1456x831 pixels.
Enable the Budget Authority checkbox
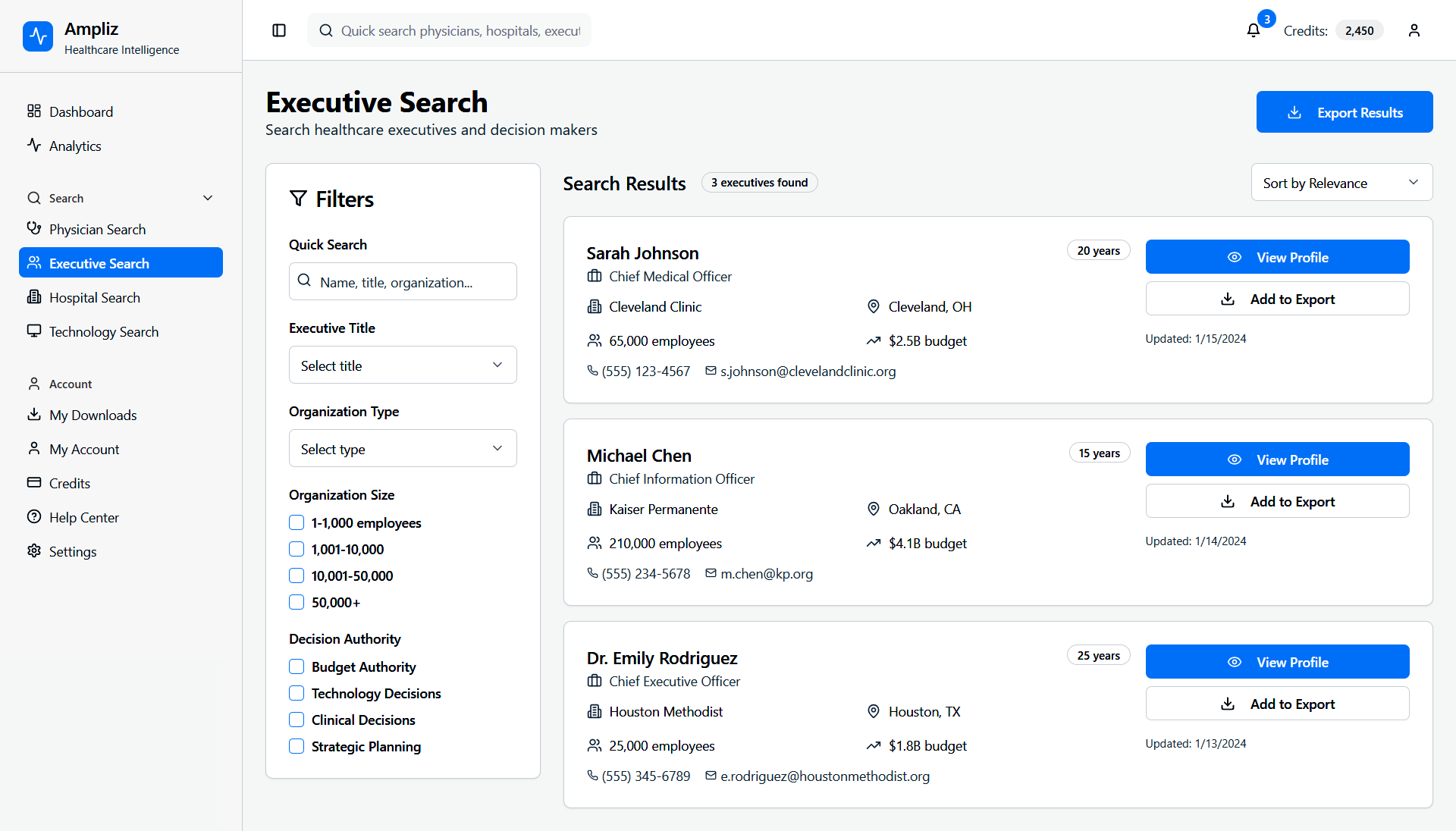coord(297,666)
